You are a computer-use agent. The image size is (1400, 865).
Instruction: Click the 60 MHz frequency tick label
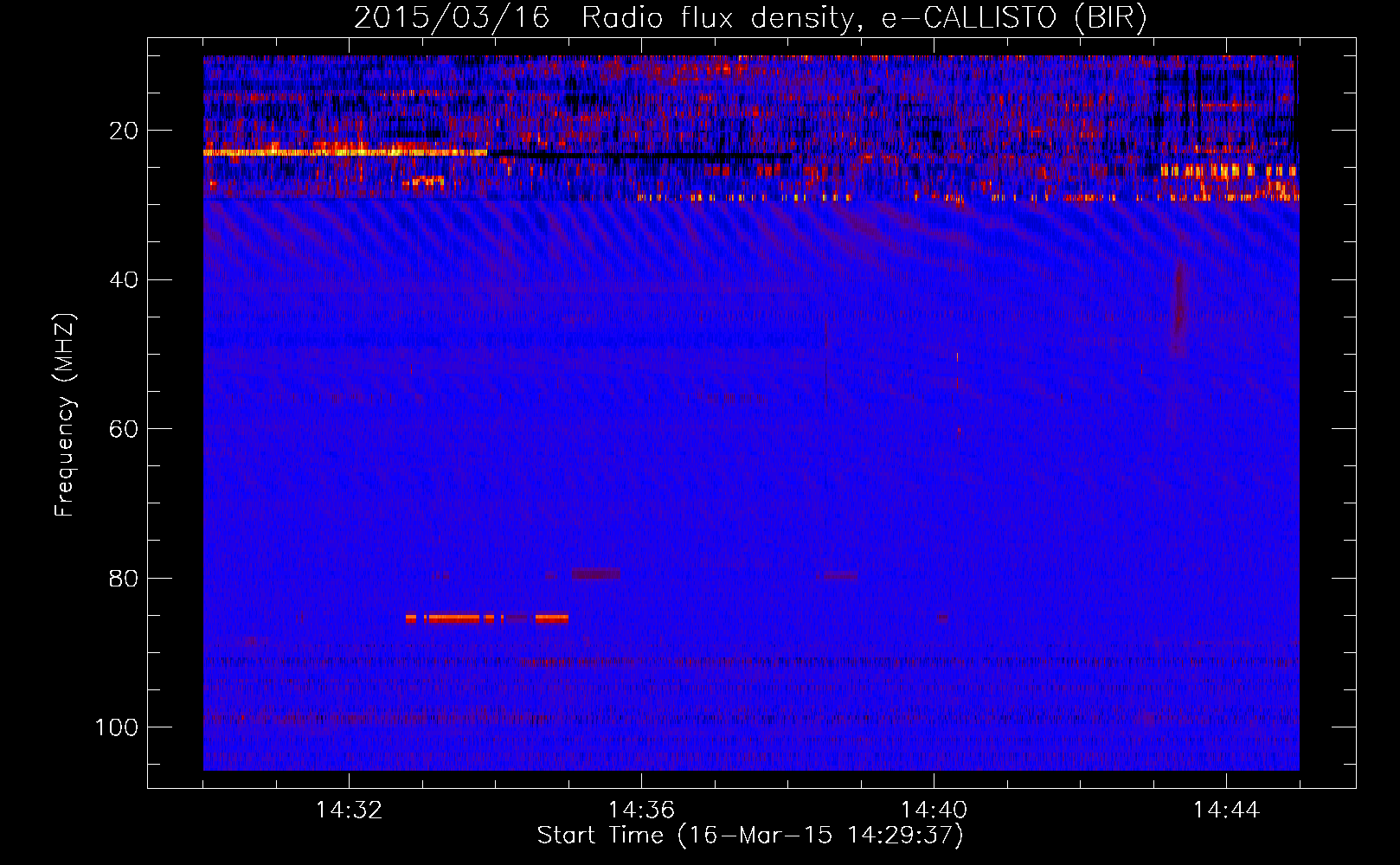[x=124, y=429]
